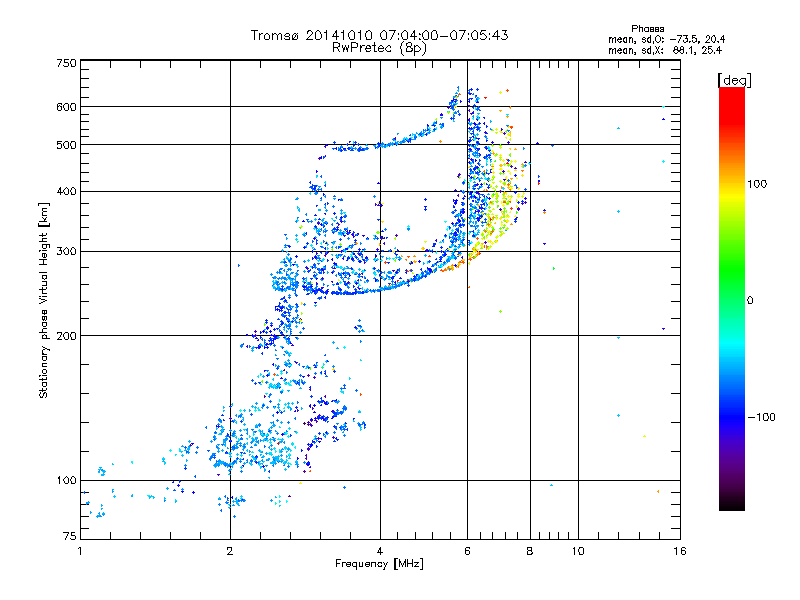Click the y-axis '300' tick label
Screen dimensions: 800x600
[x=66, y=252]
